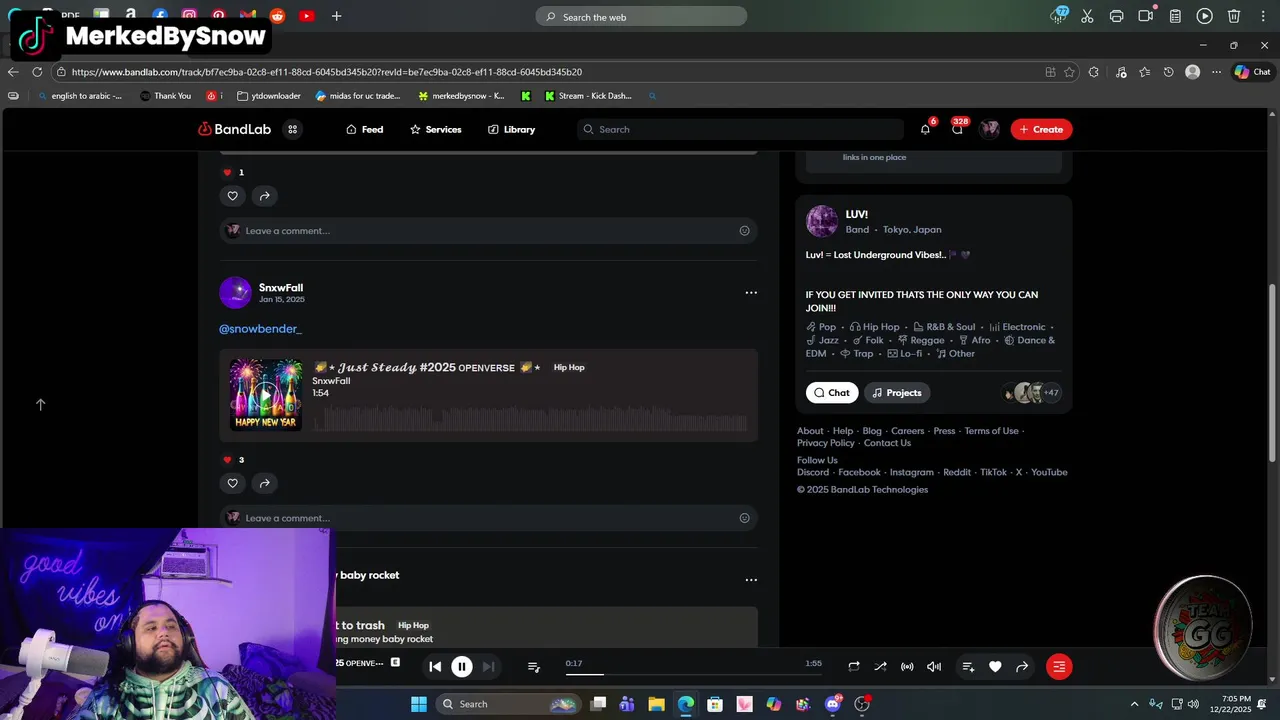Open the profile avatar menu in BandLab header
This screenshot has height=720, width=1280.
[x=989, y=129]
